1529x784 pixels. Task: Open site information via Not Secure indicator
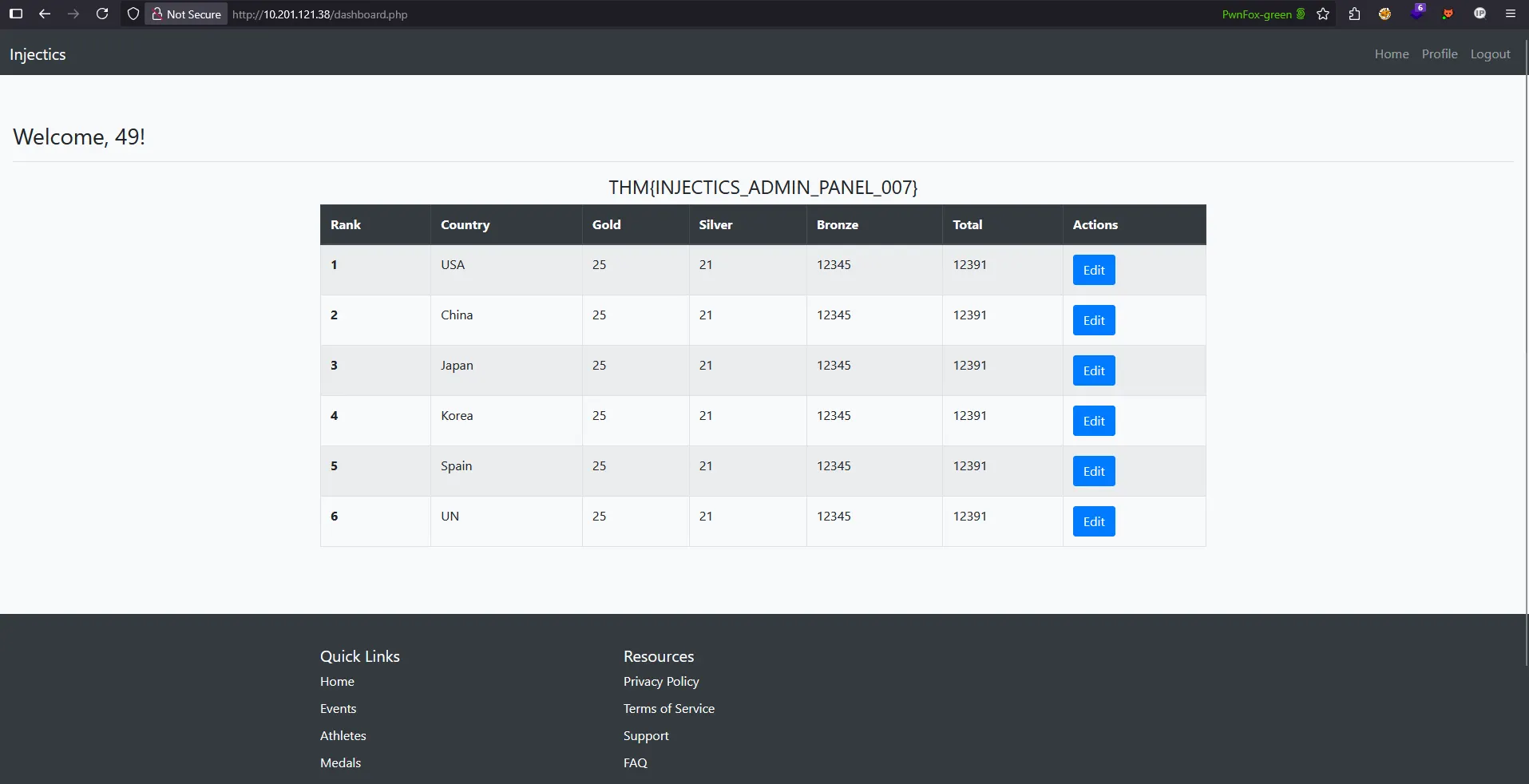185,14
